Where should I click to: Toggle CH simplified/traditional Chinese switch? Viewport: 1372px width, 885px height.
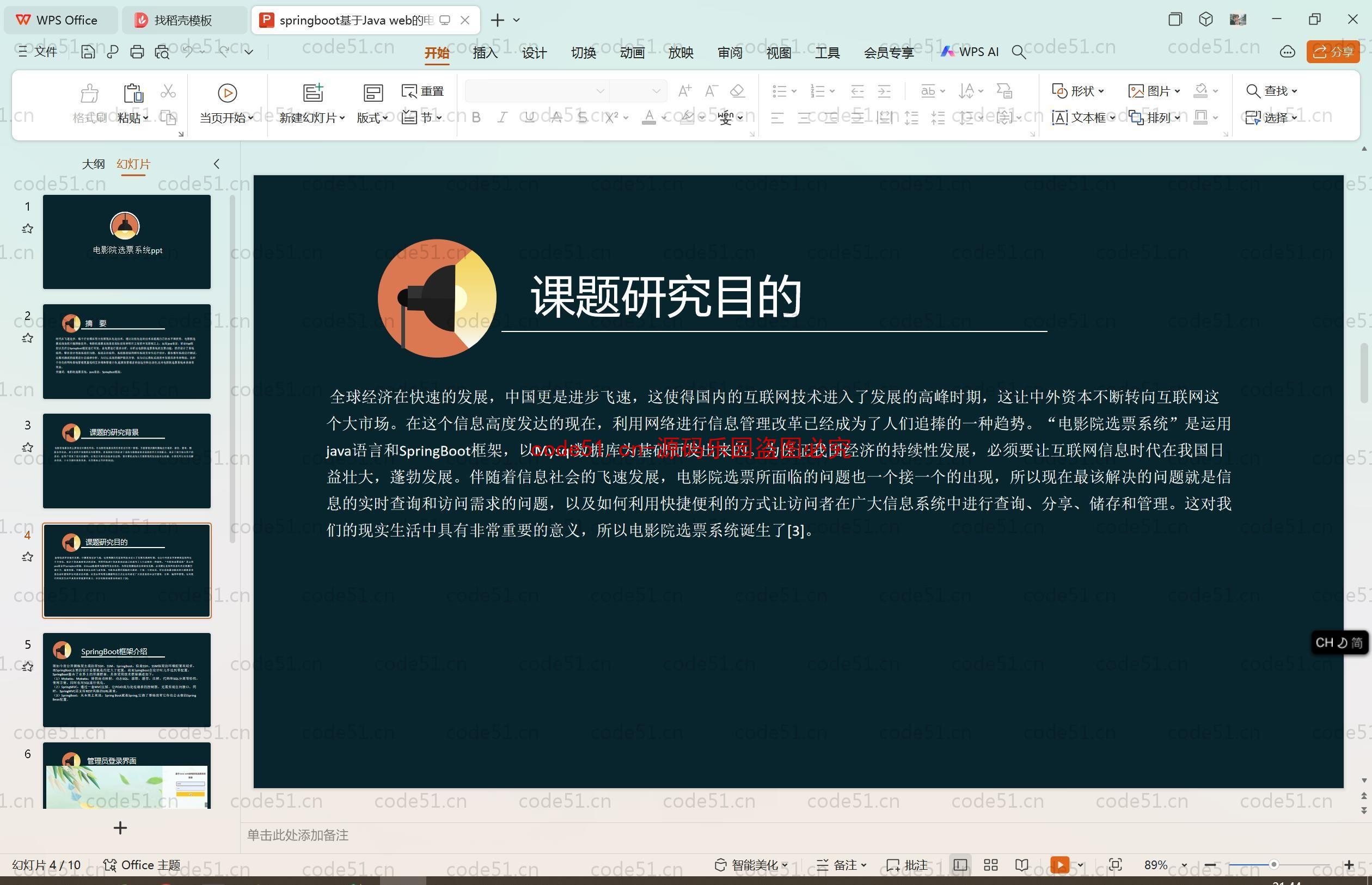(1357, 642)
